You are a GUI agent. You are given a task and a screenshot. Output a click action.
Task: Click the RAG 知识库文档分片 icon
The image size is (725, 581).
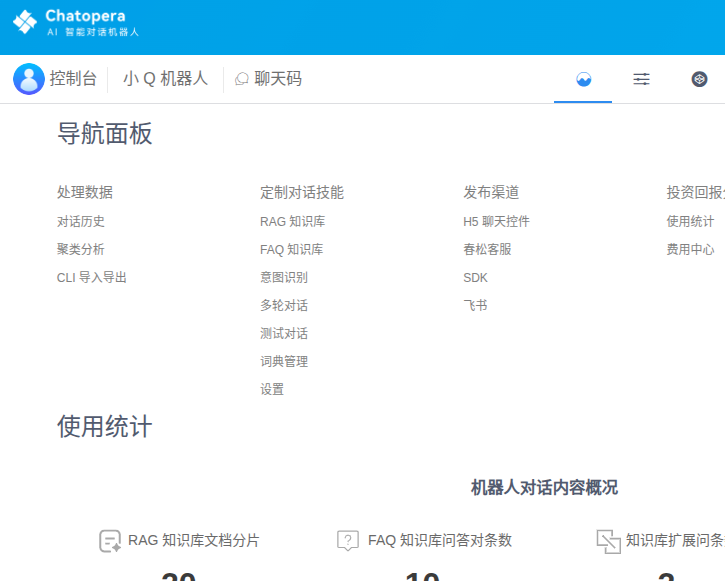click(110, 541)
